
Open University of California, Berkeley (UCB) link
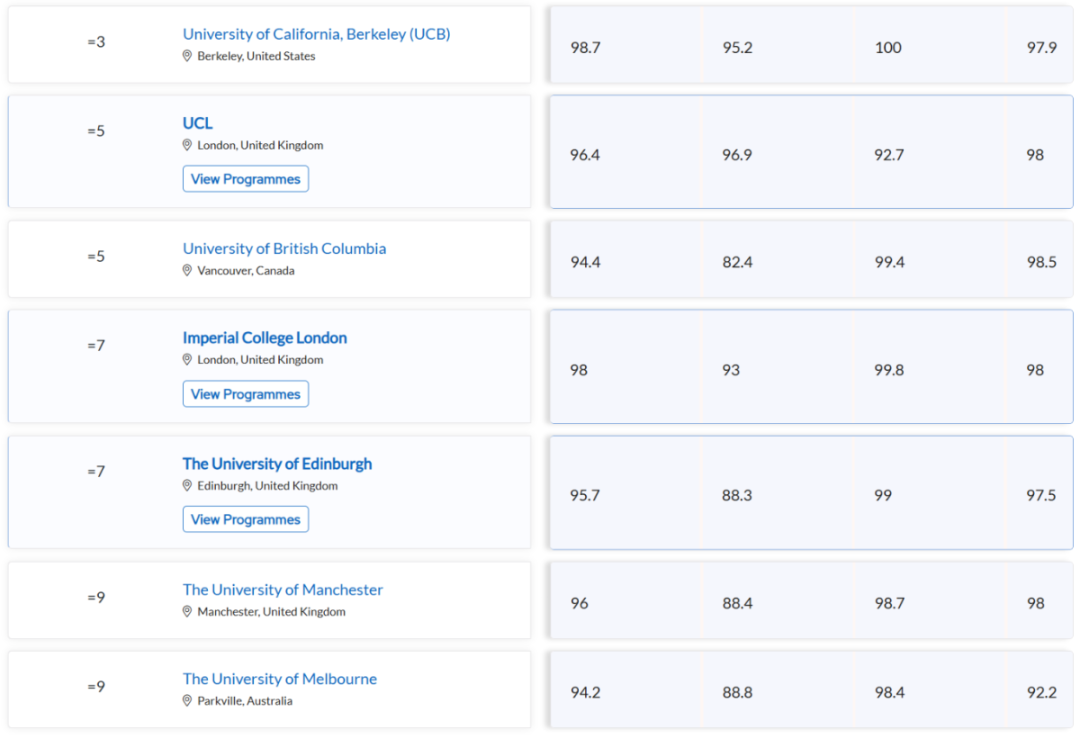(316, 34)
